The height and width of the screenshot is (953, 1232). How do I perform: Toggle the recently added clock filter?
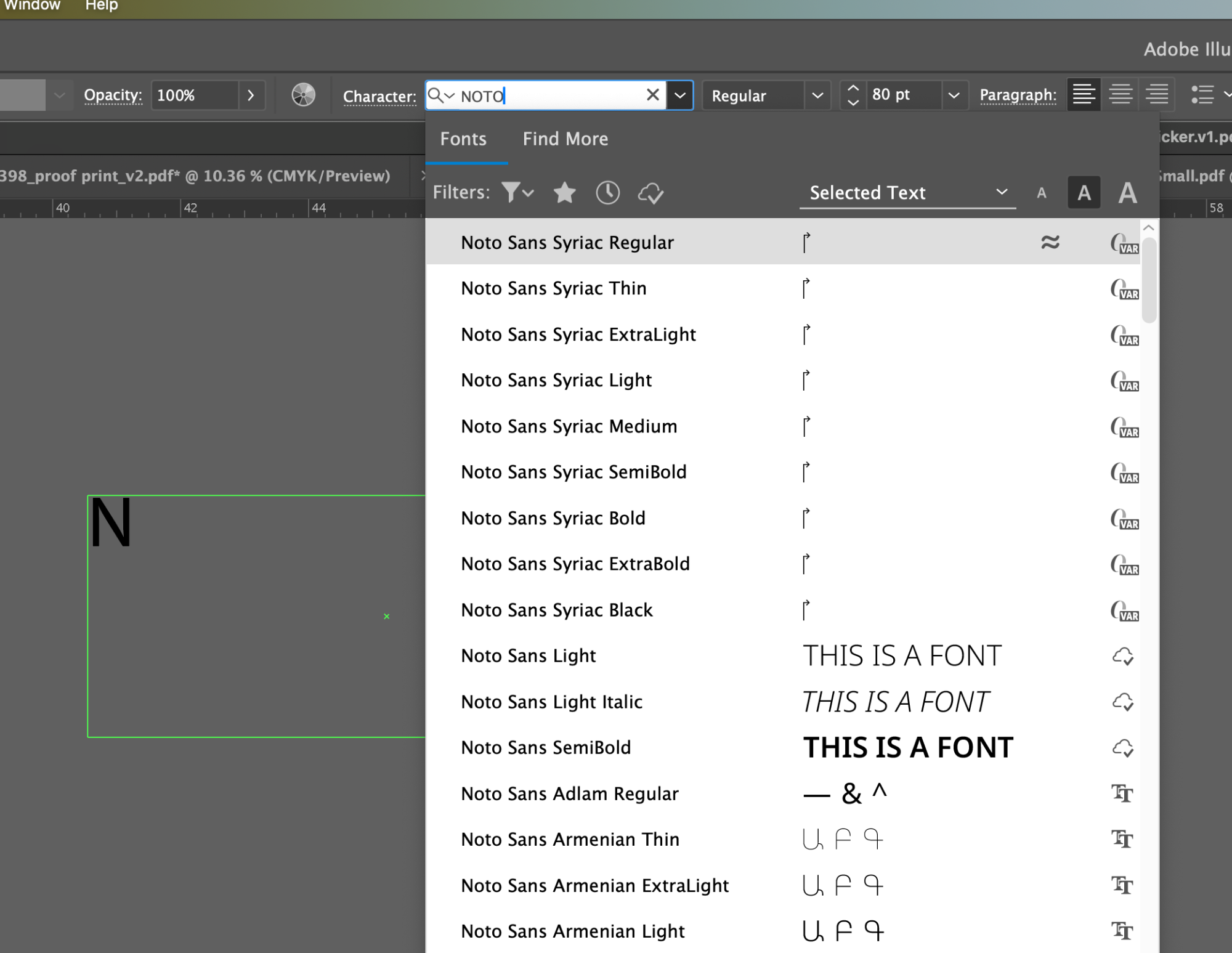coord(607,193)
